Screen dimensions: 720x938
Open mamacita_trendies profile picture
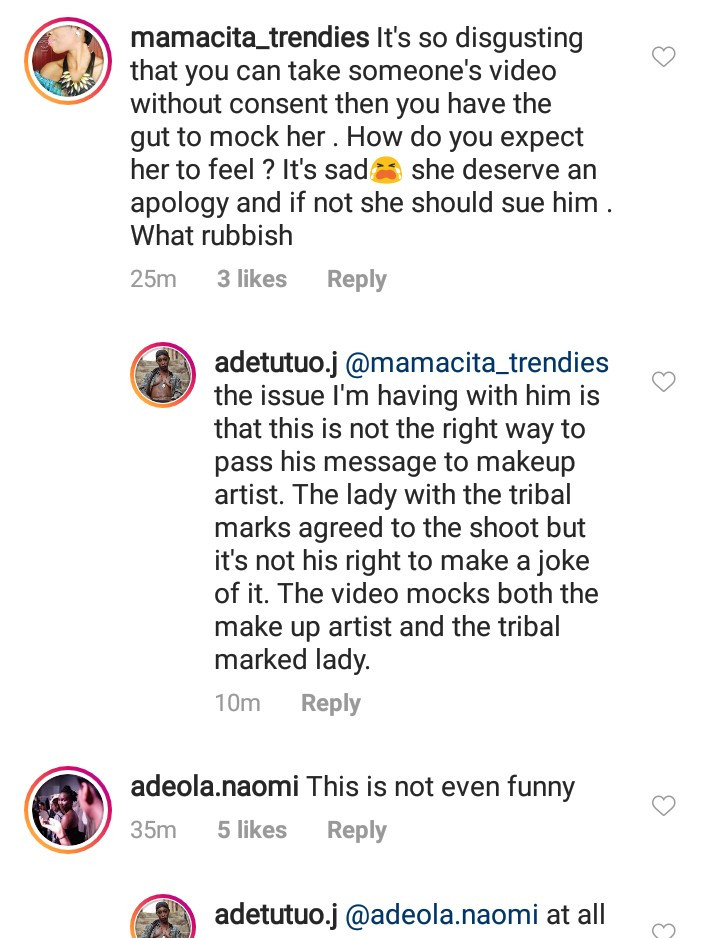click(x=68, y=60)
